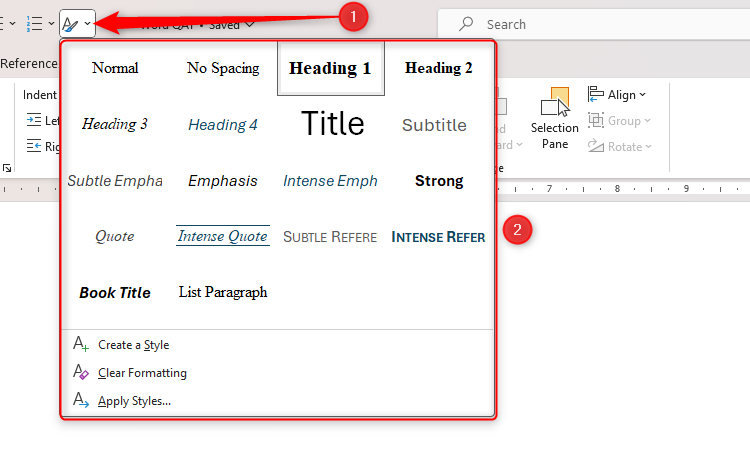Screen dimensions: 750x452
Task: Click the Align objects icon
Action: pos(596,94)
